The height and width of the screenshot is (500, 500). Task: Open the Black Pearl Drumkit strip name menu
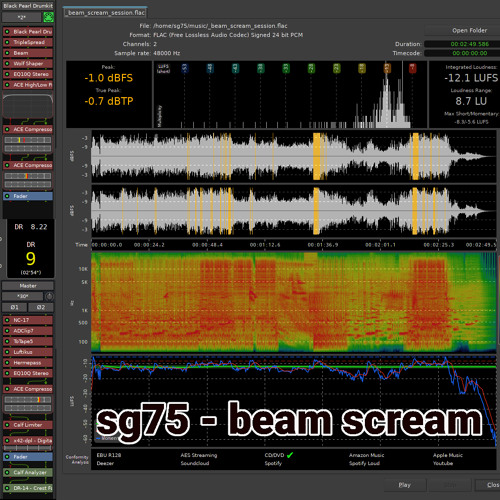click(x=28, y=6)
